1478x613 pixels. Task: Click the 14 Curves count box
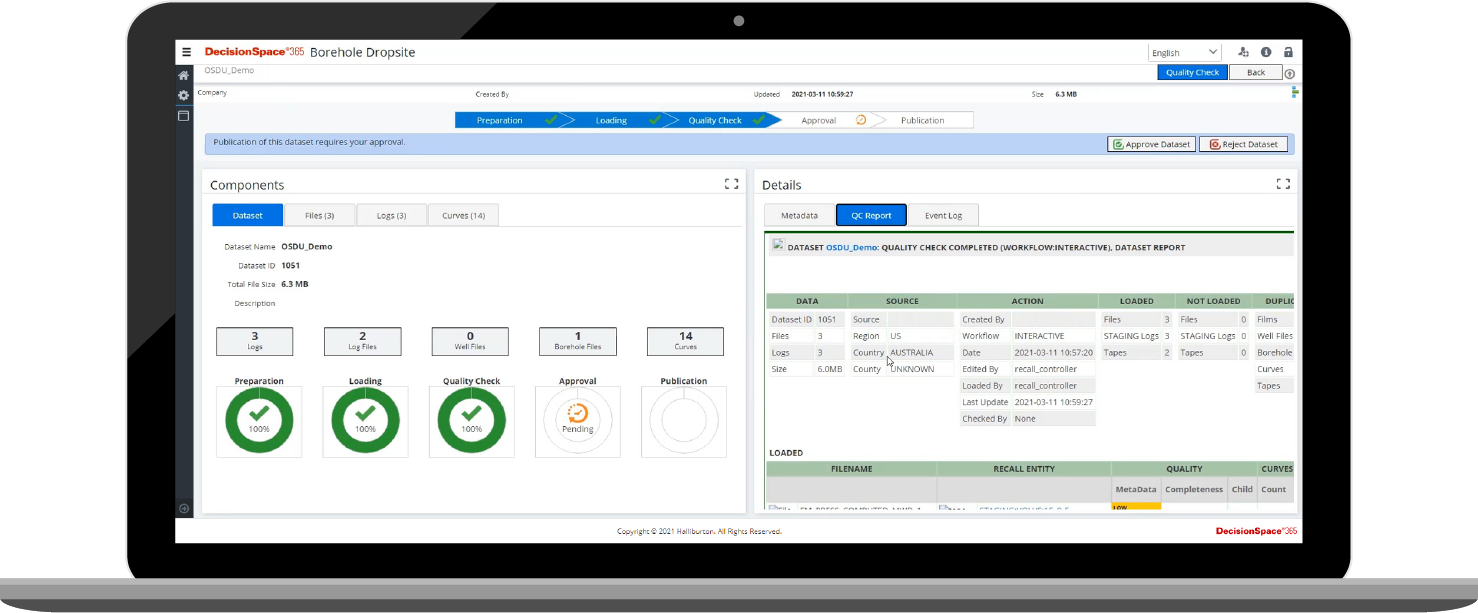685,341
